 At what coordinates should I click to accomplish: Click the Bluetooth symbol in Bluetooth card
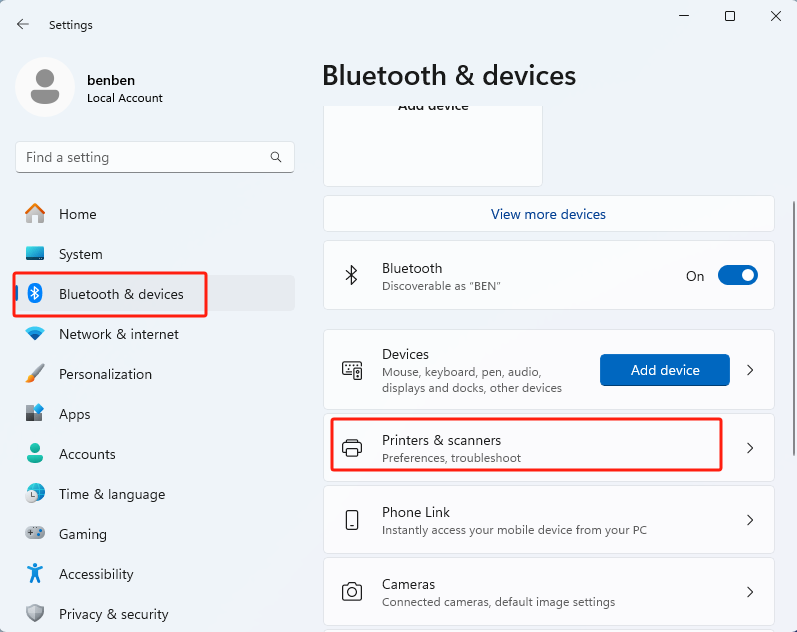click(x=351, y=276)
